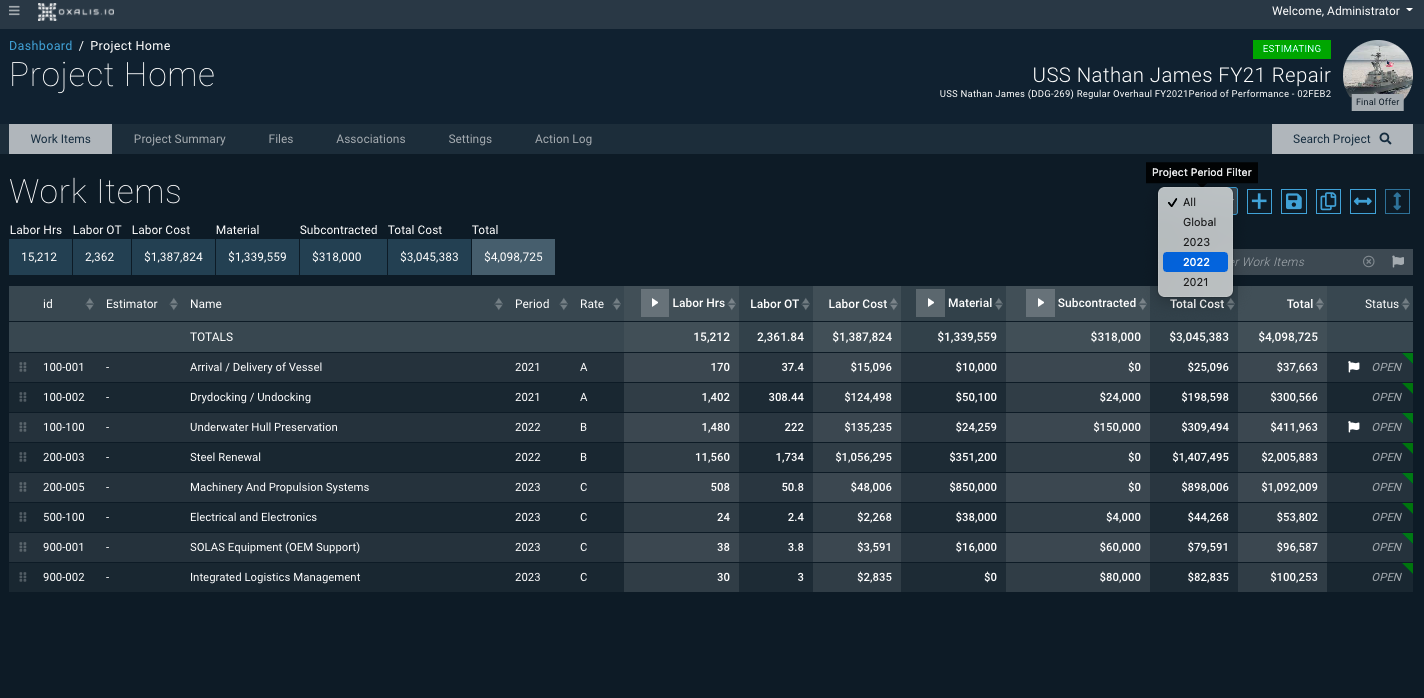Open the Welcome, Administrator user menu

1341,11
